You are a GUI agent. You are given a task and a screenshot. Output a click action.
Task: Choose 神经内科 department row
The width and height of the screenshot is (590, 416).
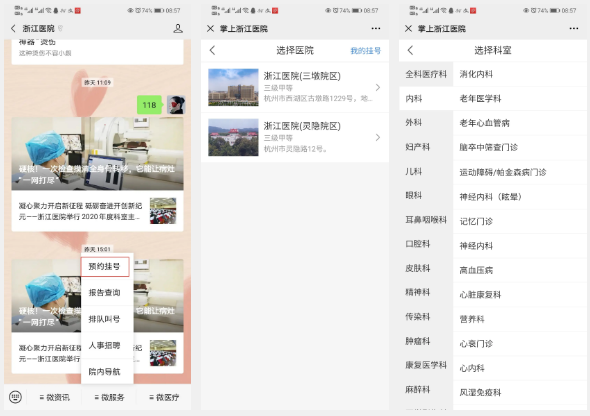[520, 246]
